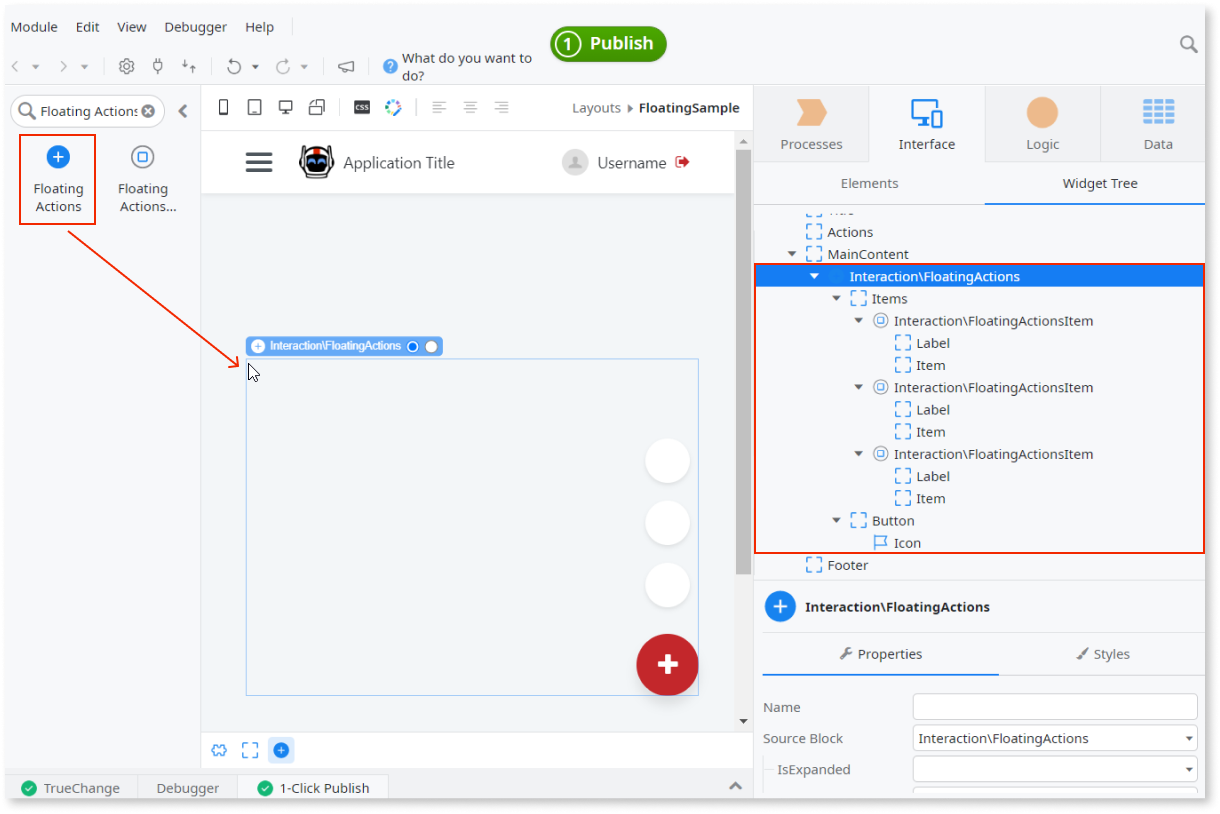Open the Debugger menu
Screen dimensions: 1220x814
click(195, 27)
